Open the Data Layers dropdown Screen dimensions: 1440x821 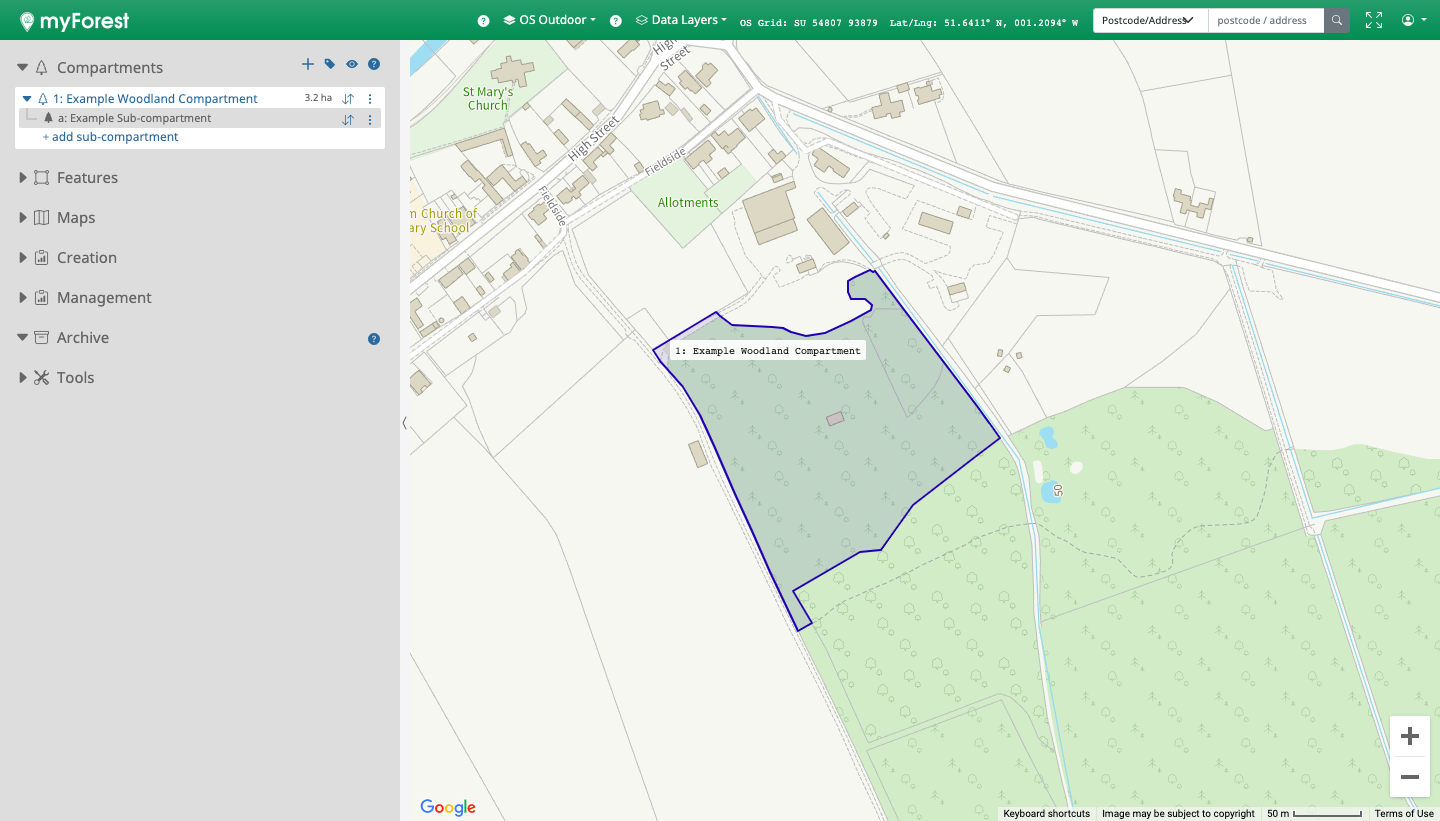[x=682, y=20]
